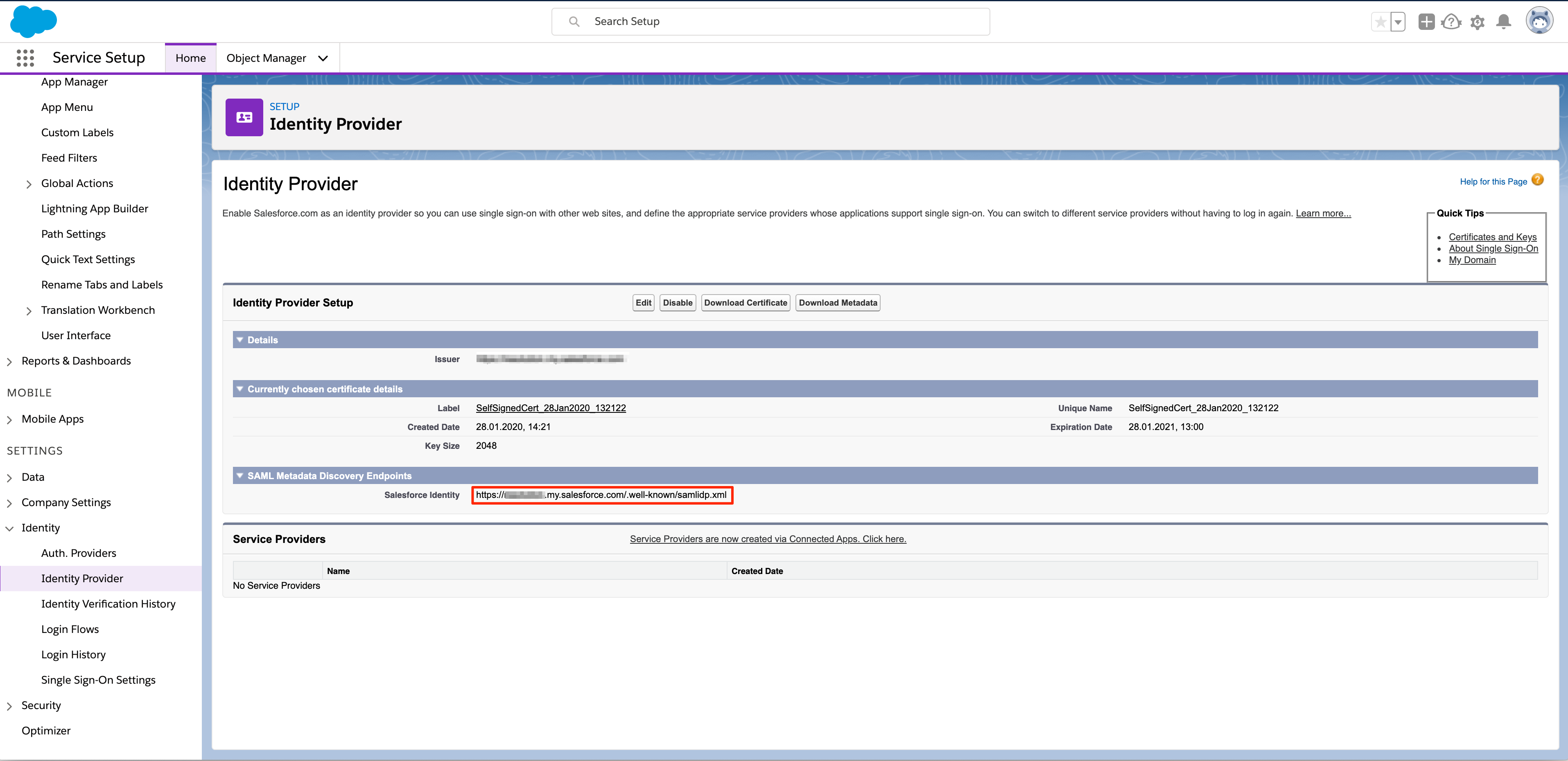Expand the Translation Workbench node
This screenshot has width=1568, height=761.
pos(29,311)
